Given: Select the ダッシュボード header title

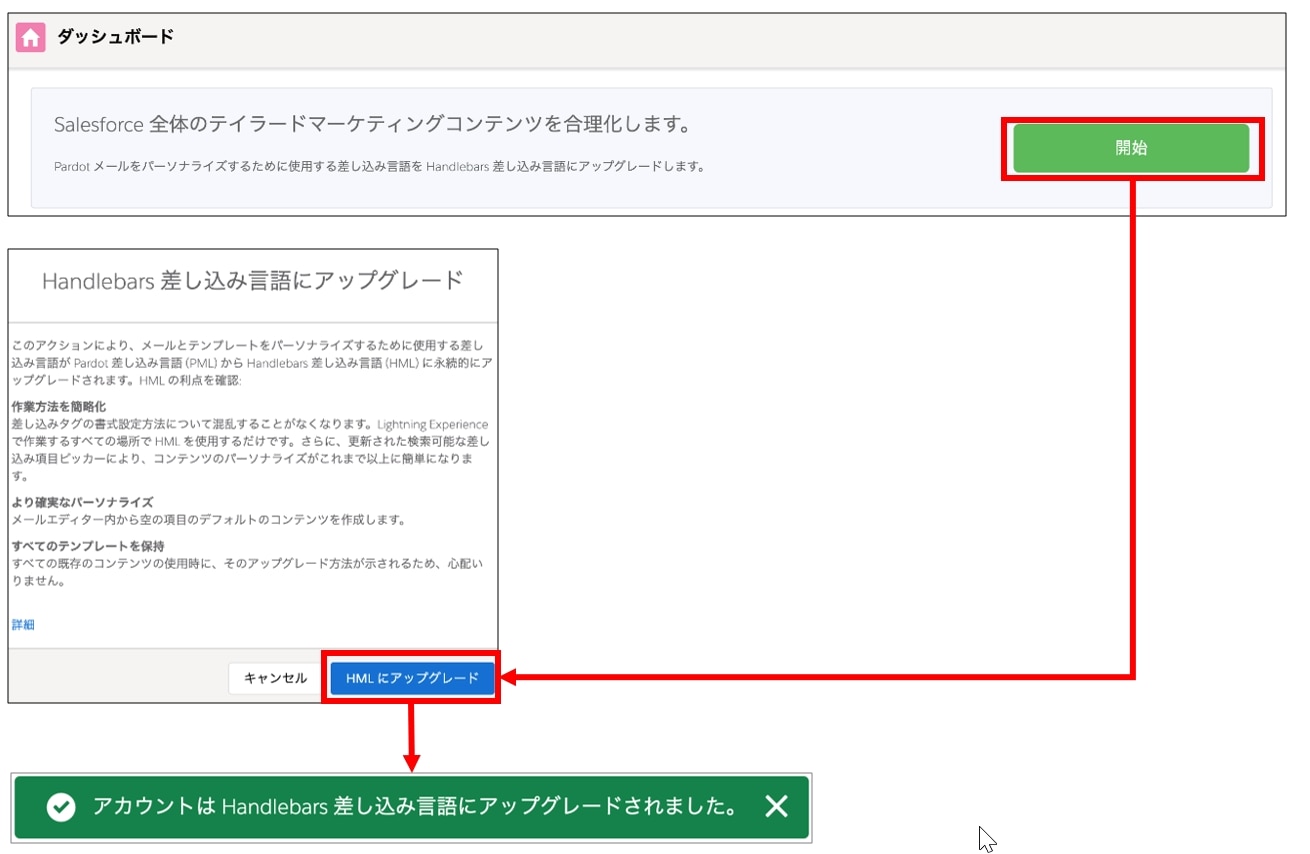Looking at the screenshot, I should point(115,37).
